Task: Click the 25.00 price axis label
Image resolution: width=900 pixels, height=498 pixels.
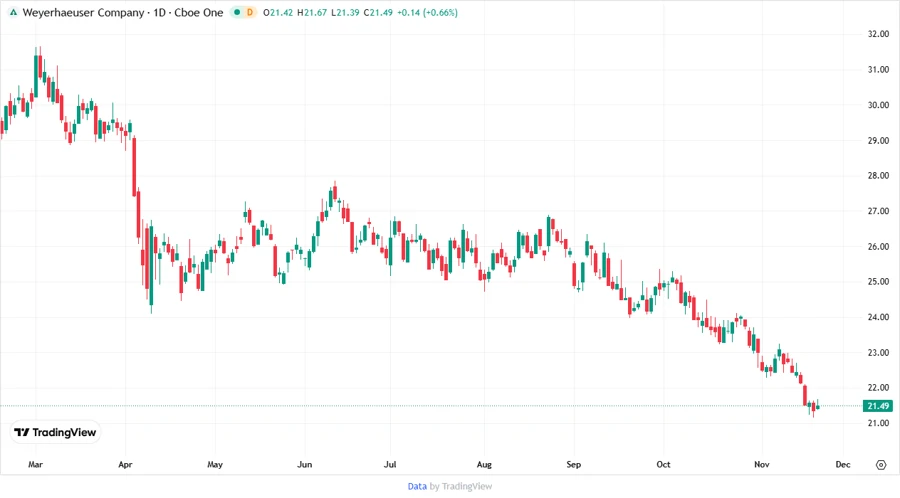Action: pyautogui.click(x=878, y=282)
